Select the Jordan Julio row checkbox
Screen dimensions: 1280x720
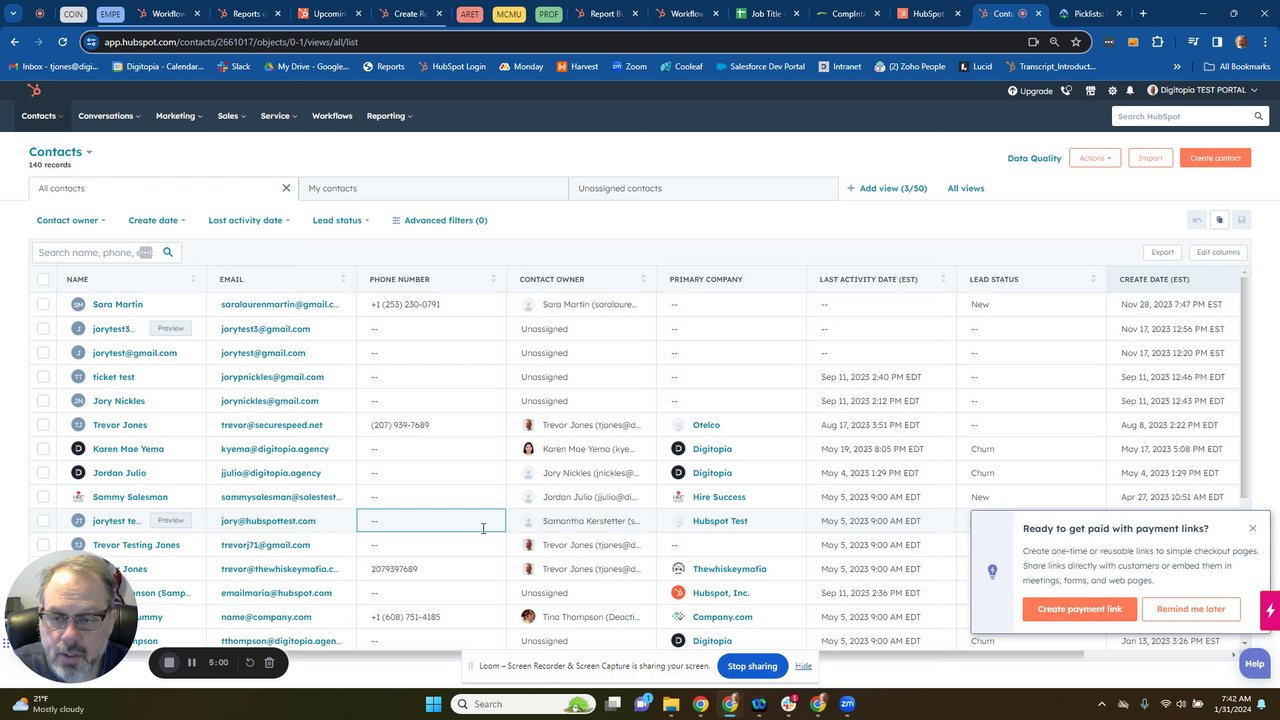coord(43,472)
